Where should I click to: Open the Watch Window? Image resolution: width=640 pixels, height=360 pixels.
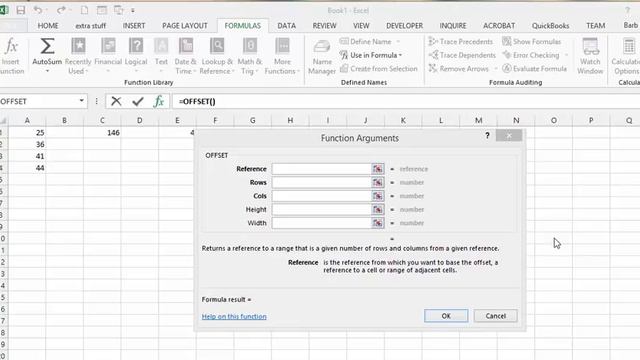coord(590,56)
